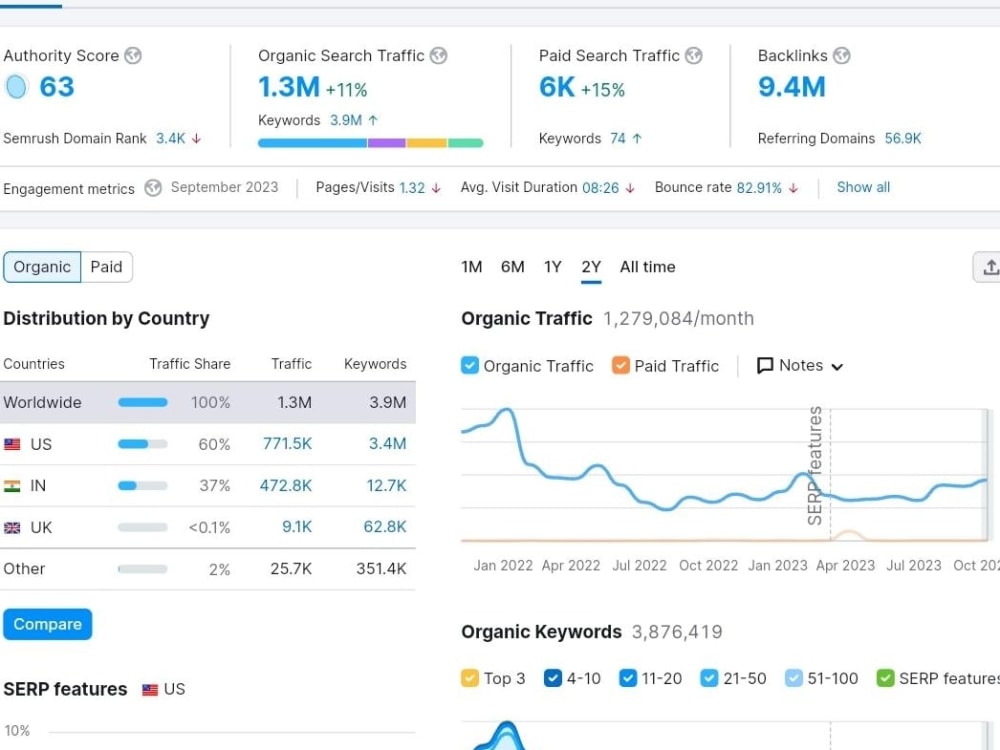Image resolution: width=1000 pixels, height=750 pixels.
Task: Click UK traffic value 9.1K
Action: 297,527
